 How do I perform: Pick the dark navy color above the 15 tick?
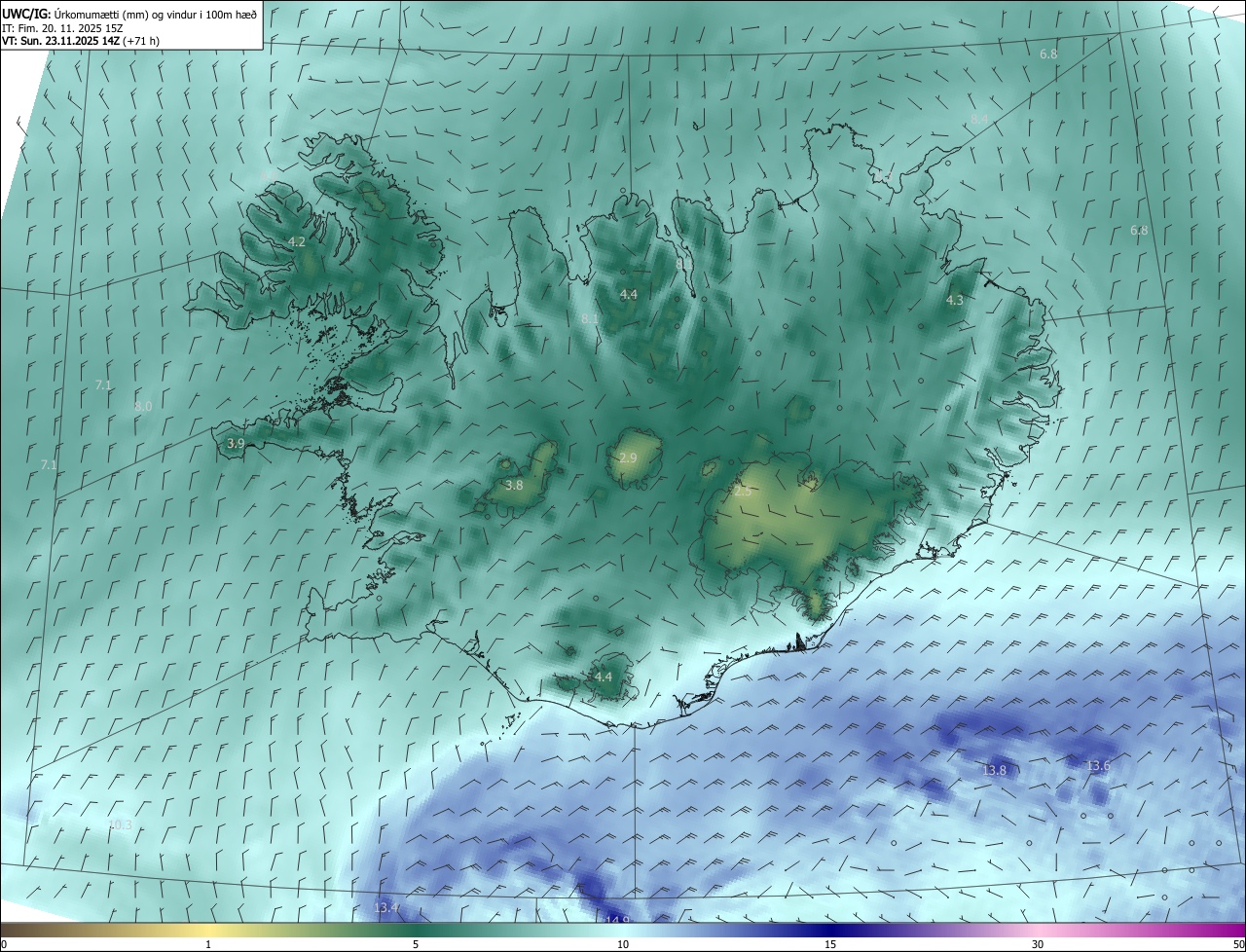[x=830, y=930]
